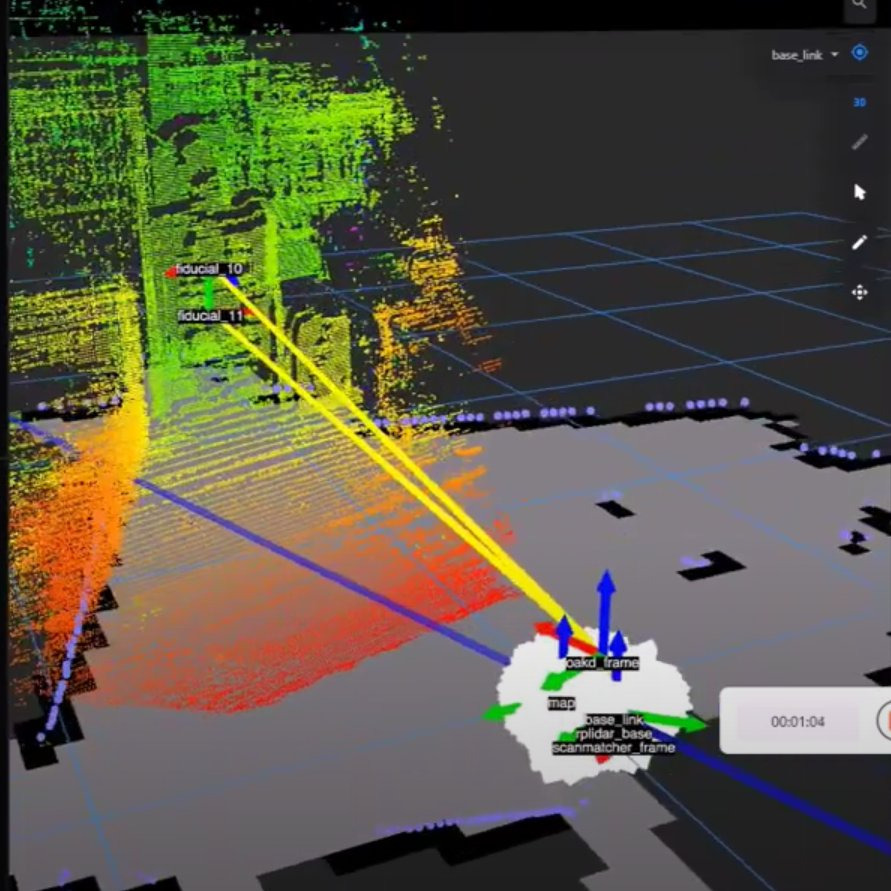The image size is (891, 891).
Task: Open the base_link frame dropdown
Action: click(799, 55)
